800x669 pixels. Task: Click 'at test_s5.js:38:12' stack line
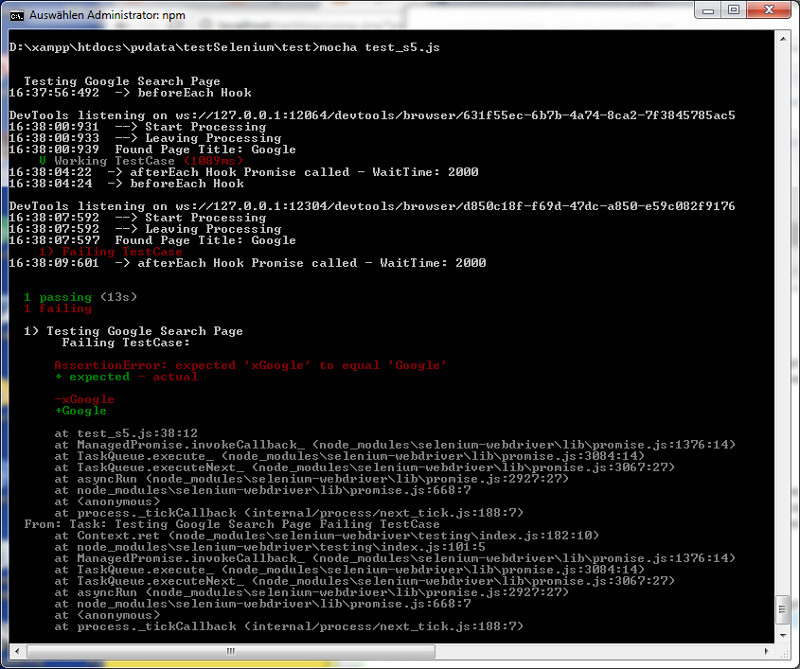pyautogui.click(x=126, y=433)
